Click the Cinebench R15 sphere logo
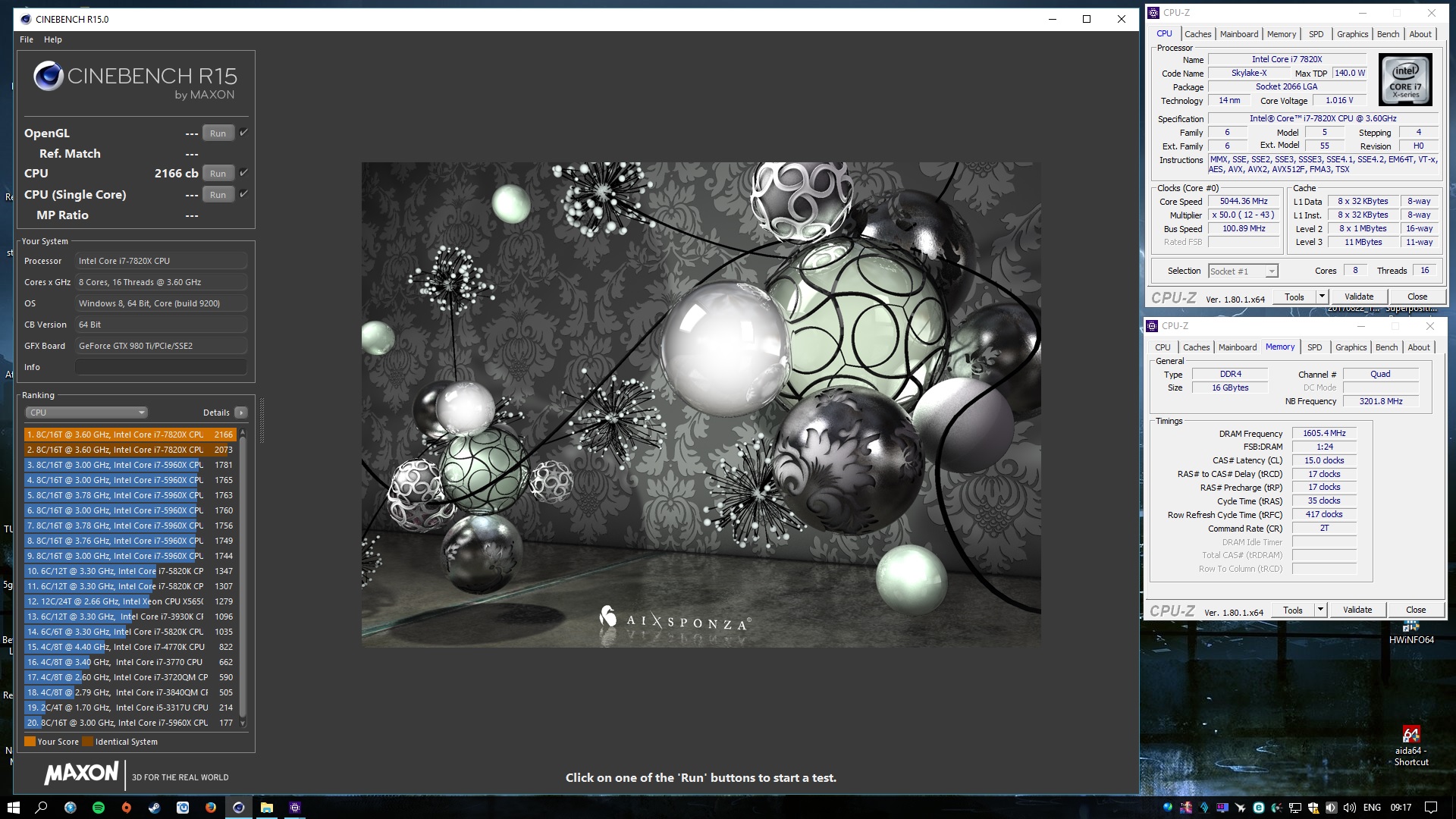This screenshot has width=1456, height=819. point(49,76)
